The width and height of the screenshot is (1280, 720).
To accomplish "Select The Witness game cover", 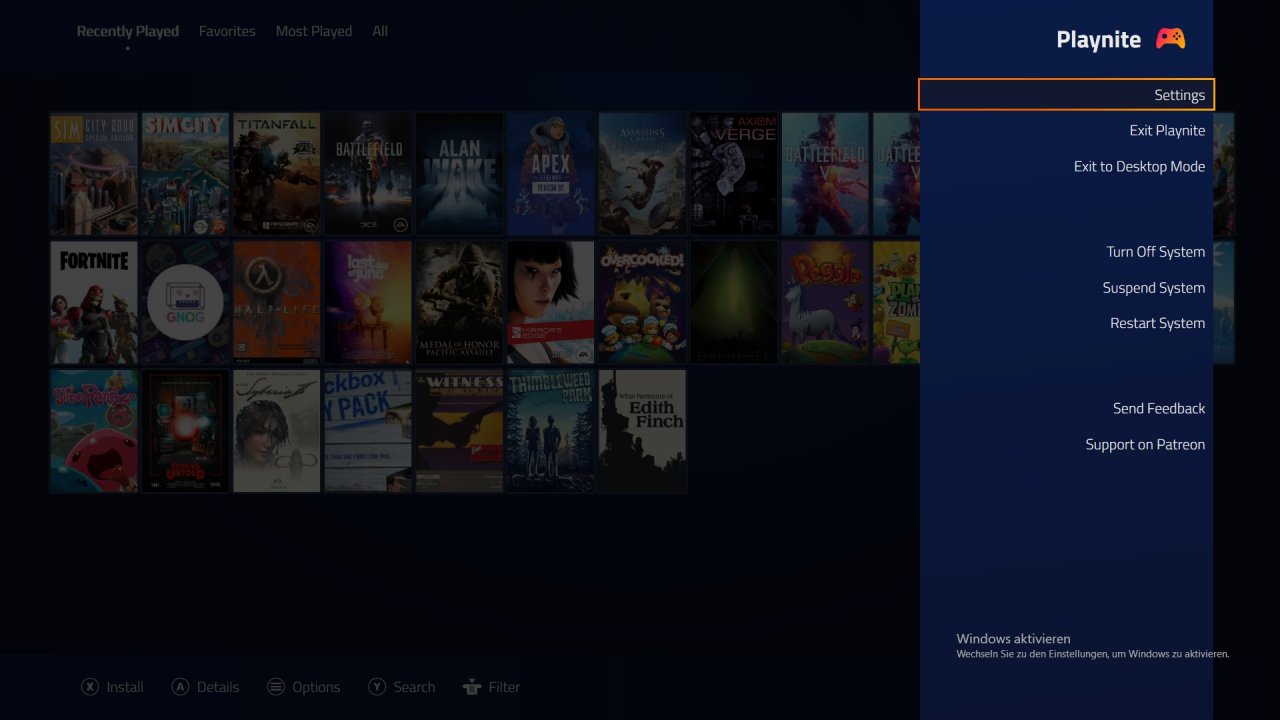I will (x=460, y=431).
